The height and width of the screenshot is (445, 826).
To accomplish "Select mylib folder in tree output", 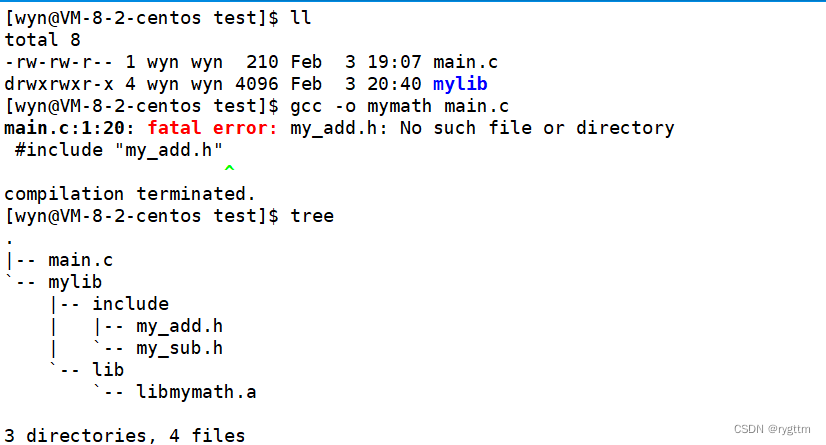I will point(75,282).
